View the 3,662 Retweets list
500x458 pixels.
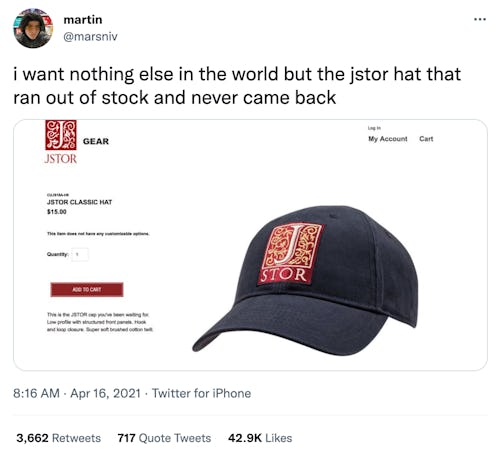[x=58, y=438]
